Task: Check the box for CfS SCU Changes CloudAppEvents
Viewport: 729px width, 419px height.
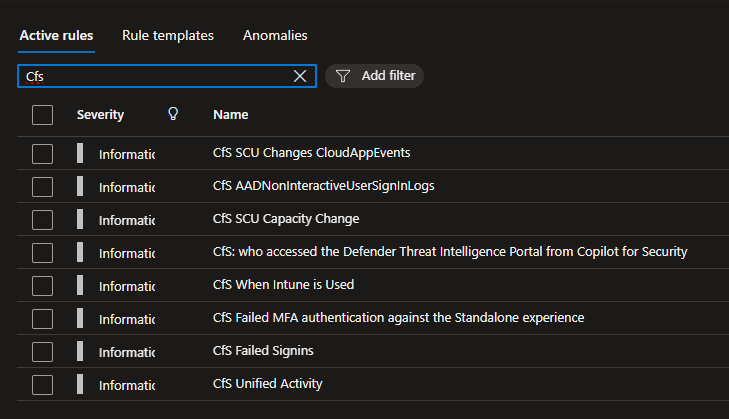Action: [x=42, y=154]
